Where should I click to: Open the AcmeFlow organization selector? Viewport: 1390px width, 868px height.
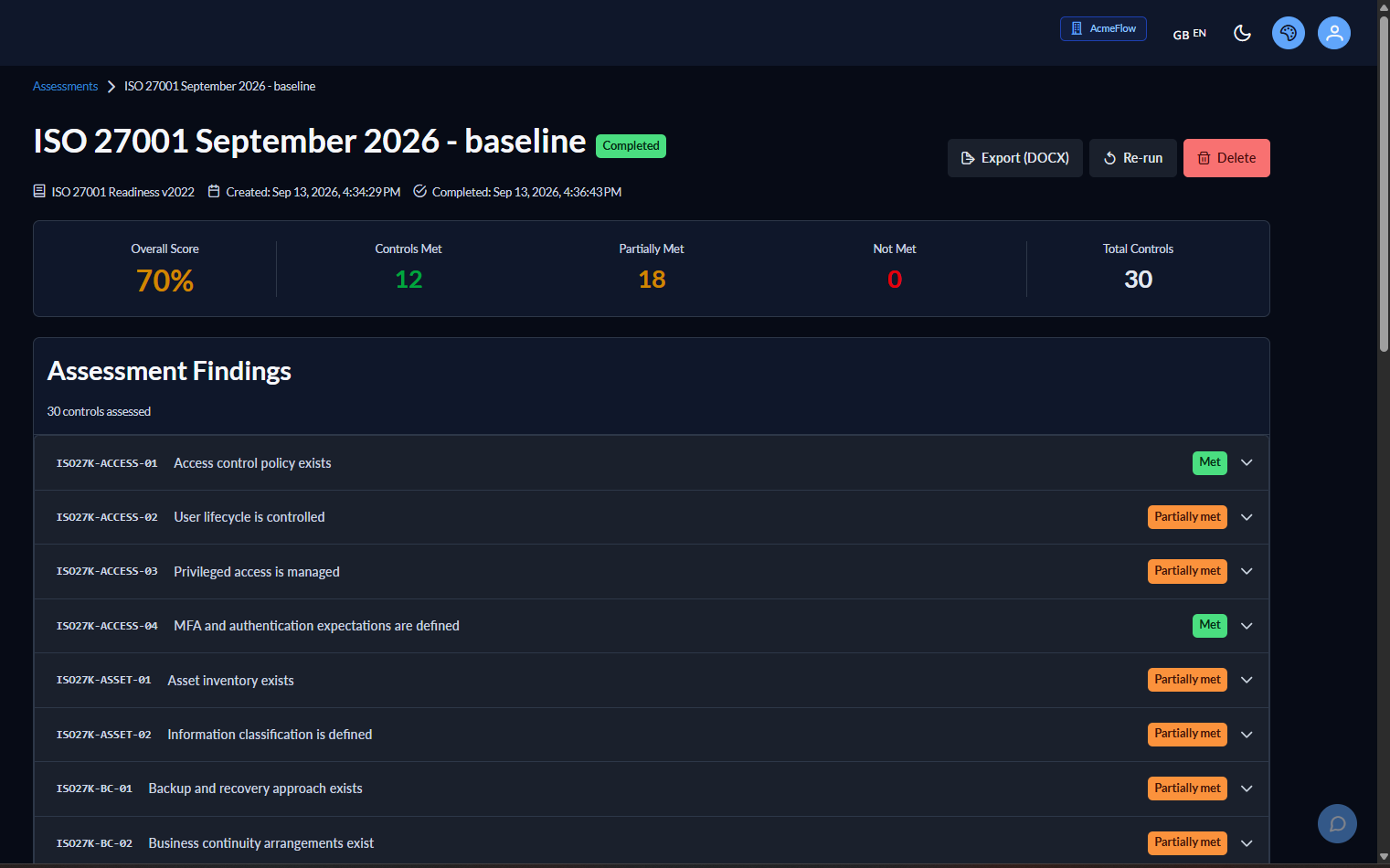(x=1103, y=28)
